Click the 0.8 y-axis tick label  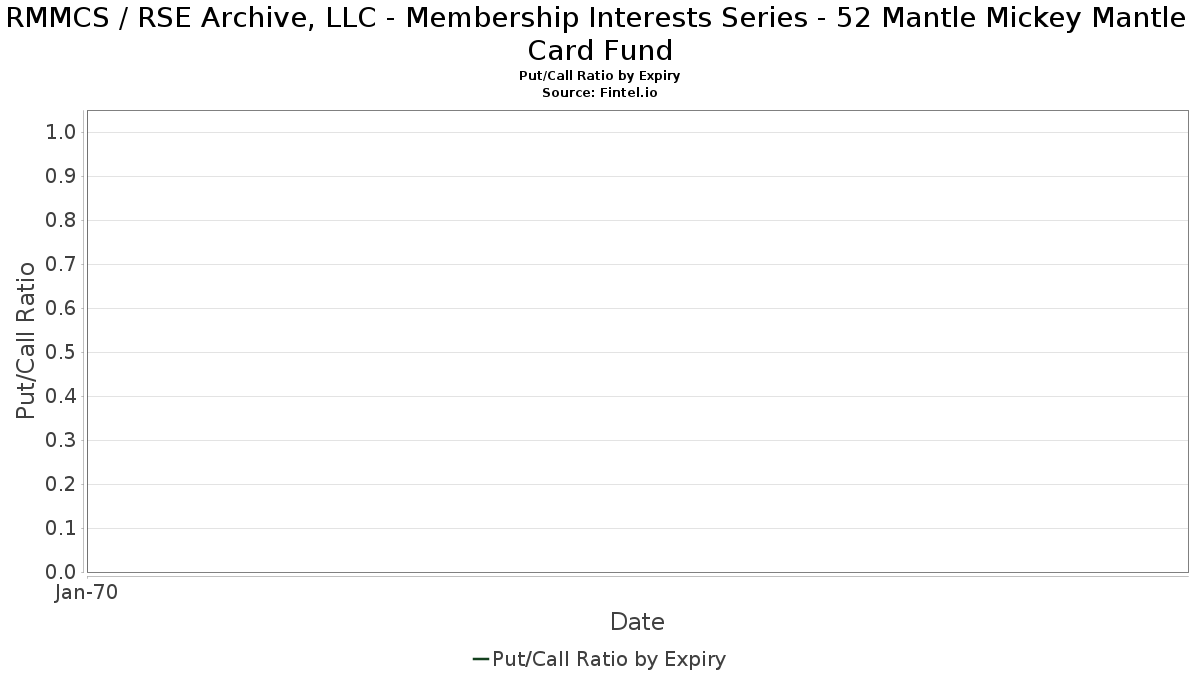tap(61, 221)
